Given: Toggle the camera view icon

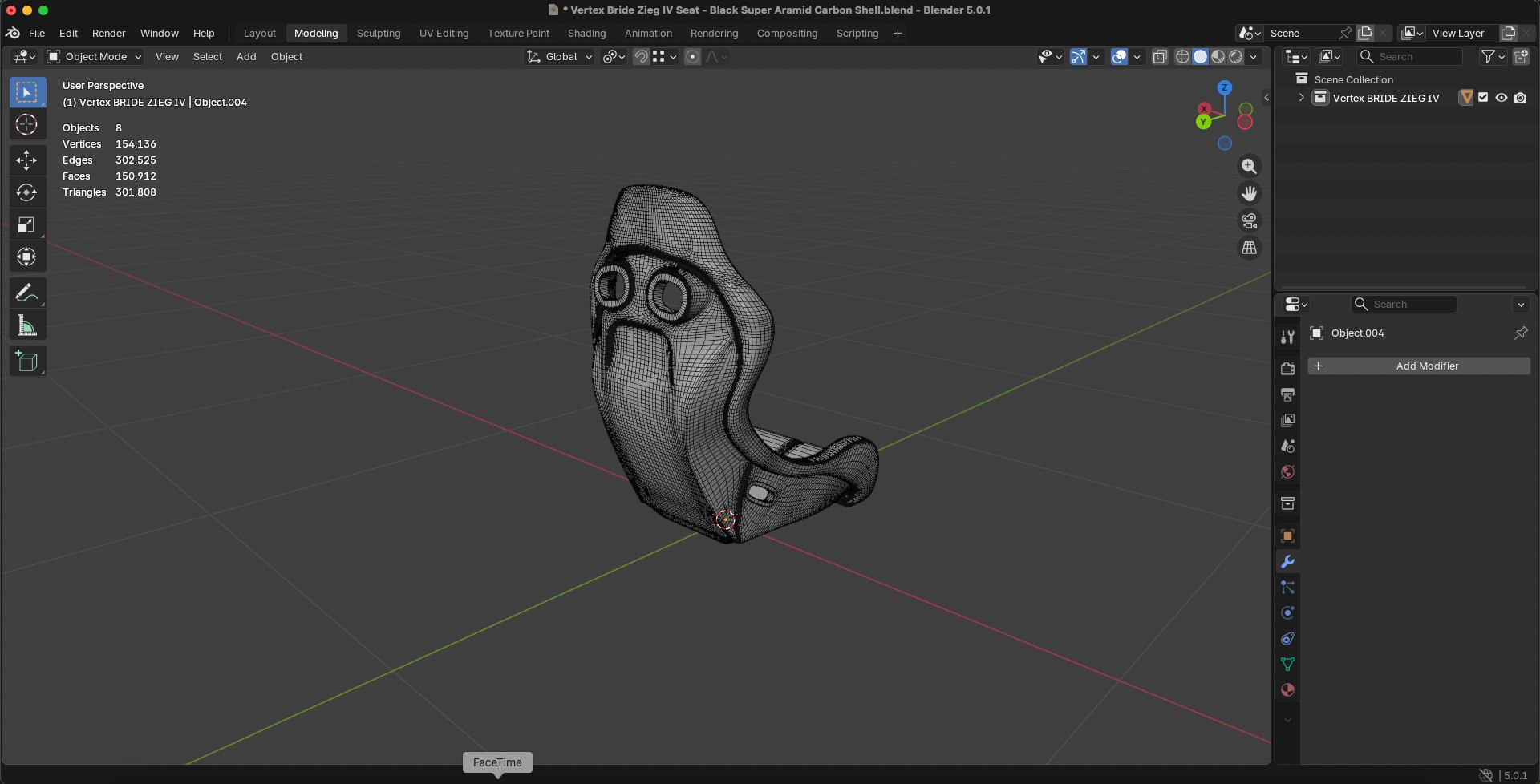Looking at the screenshot, I should (1249, 220).
